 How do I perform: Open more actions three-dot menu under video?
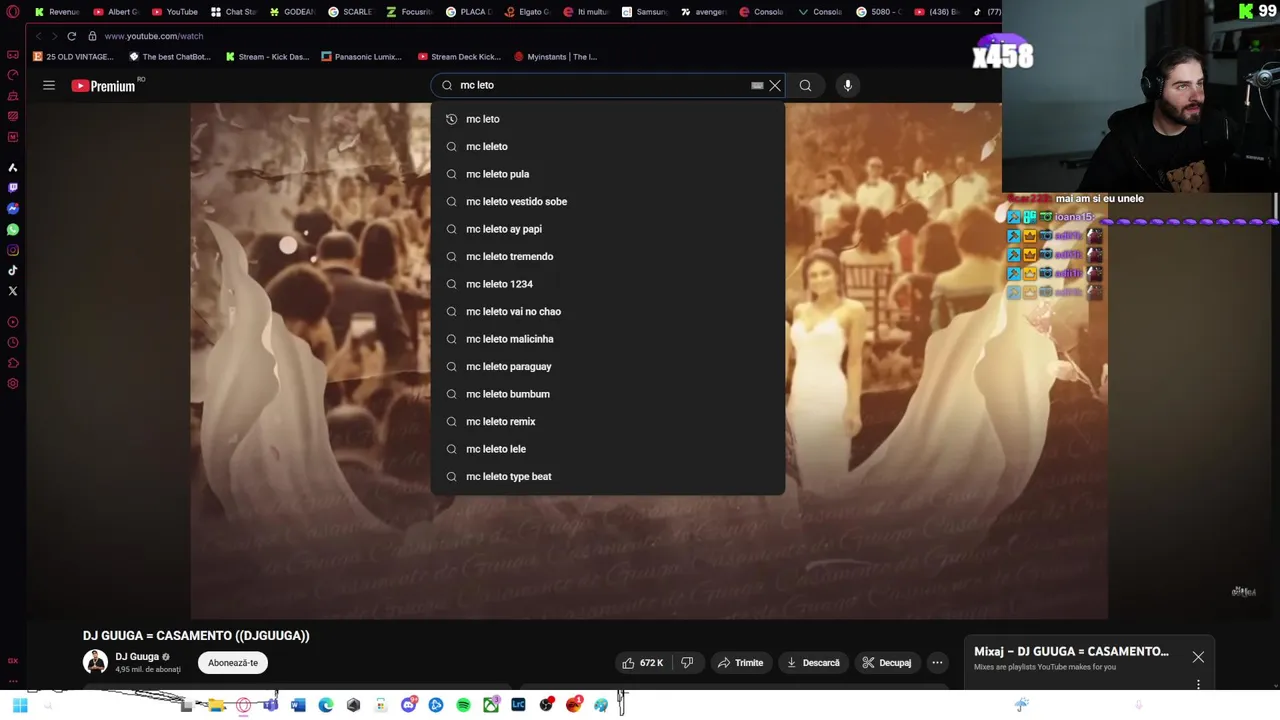[937, 663]
